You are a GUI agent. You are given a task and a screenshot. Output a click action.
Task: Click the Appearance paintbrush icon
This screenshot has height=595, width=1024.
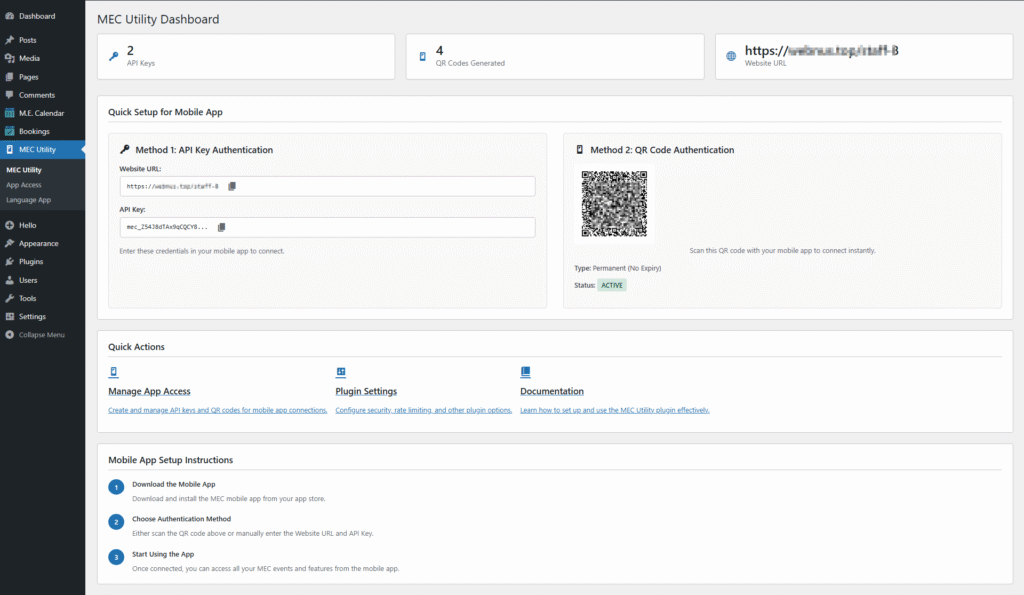pos(10,244)
